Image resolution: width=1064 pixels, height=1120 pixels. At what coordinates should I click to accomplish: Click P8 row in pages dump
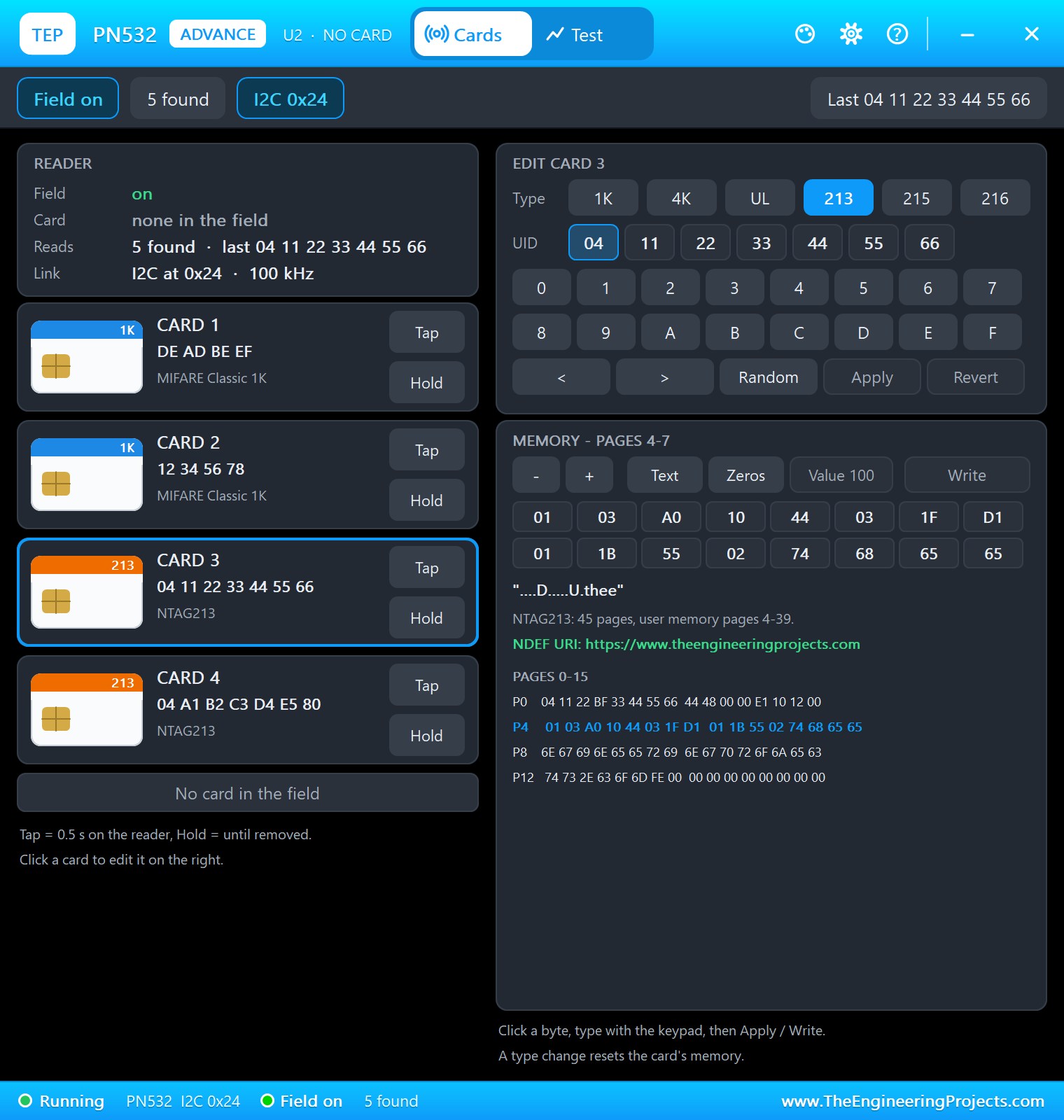(667, 752)
